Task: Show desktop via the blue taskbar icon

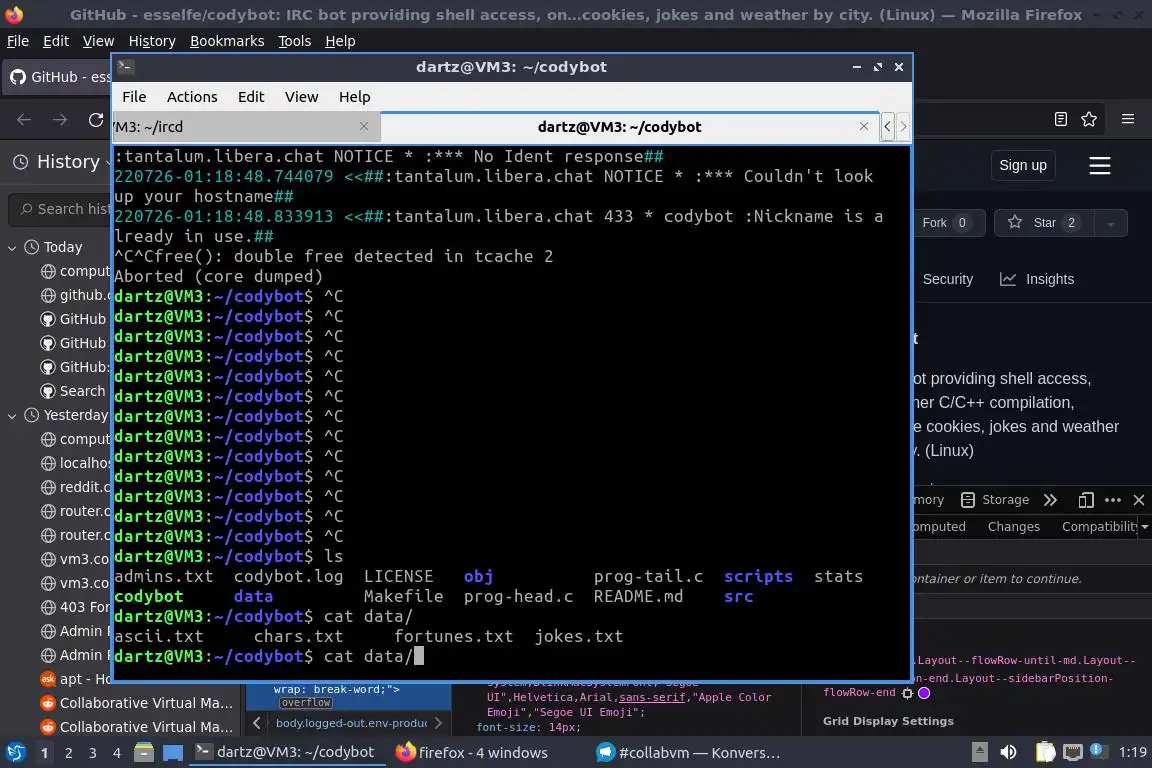Action: (173, 753)
